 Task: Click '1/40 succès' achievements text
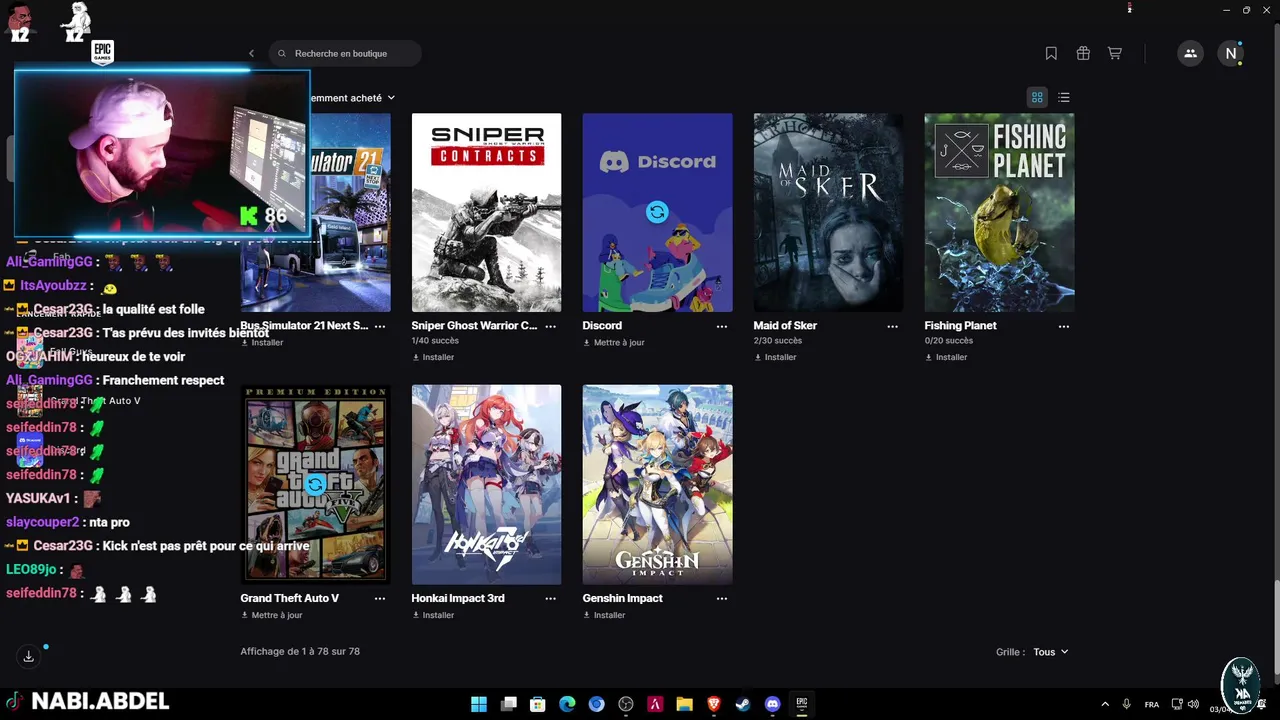(435, 341)
